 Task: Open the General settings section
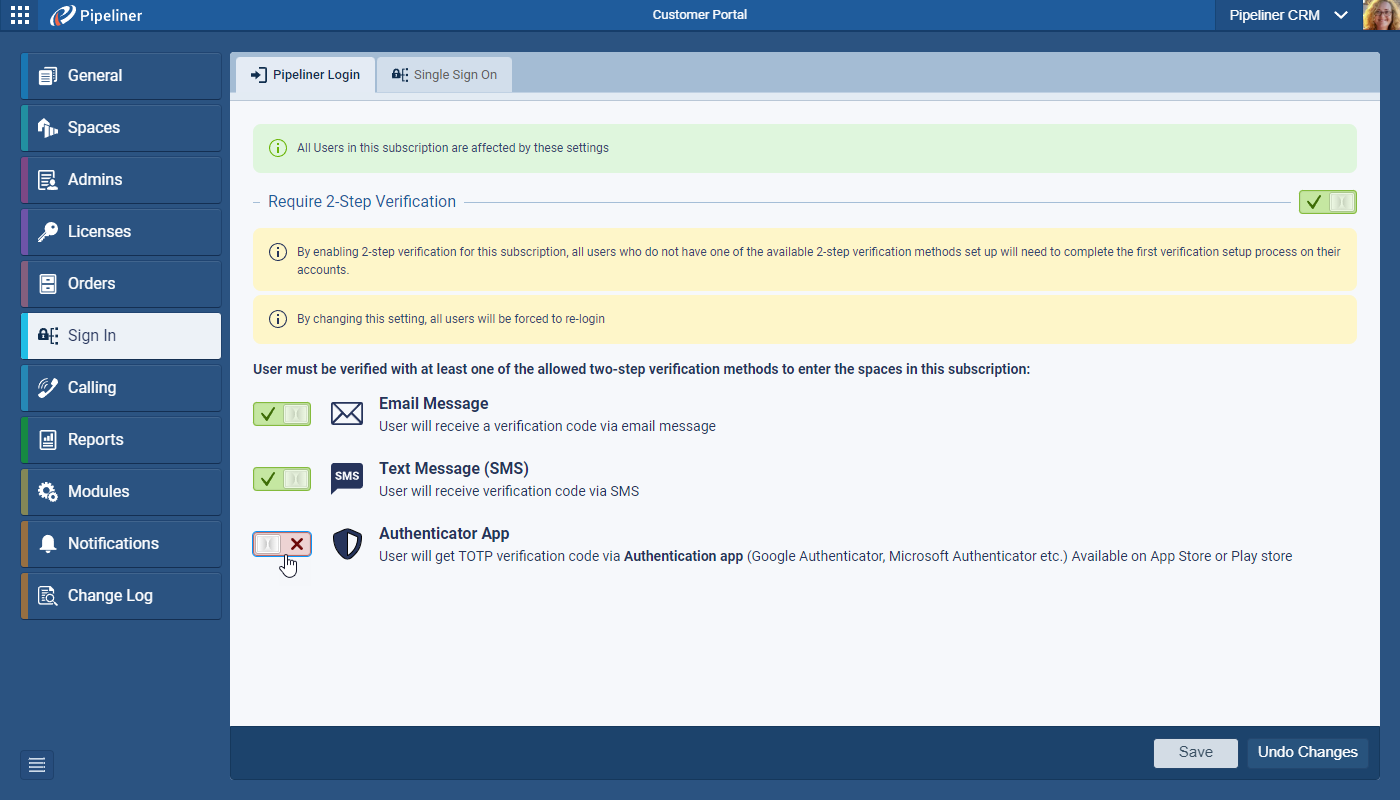click(121, 76)
